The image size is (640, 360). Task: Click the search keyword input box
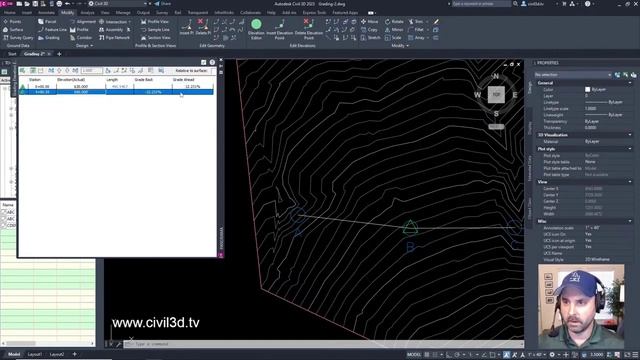click(x=481, y=4)
